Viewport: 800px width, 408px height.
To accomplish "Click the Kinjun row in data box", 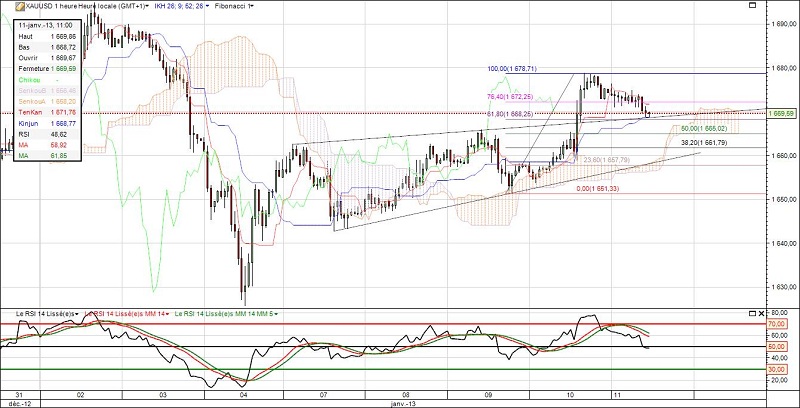I will (x=48, y=123).
